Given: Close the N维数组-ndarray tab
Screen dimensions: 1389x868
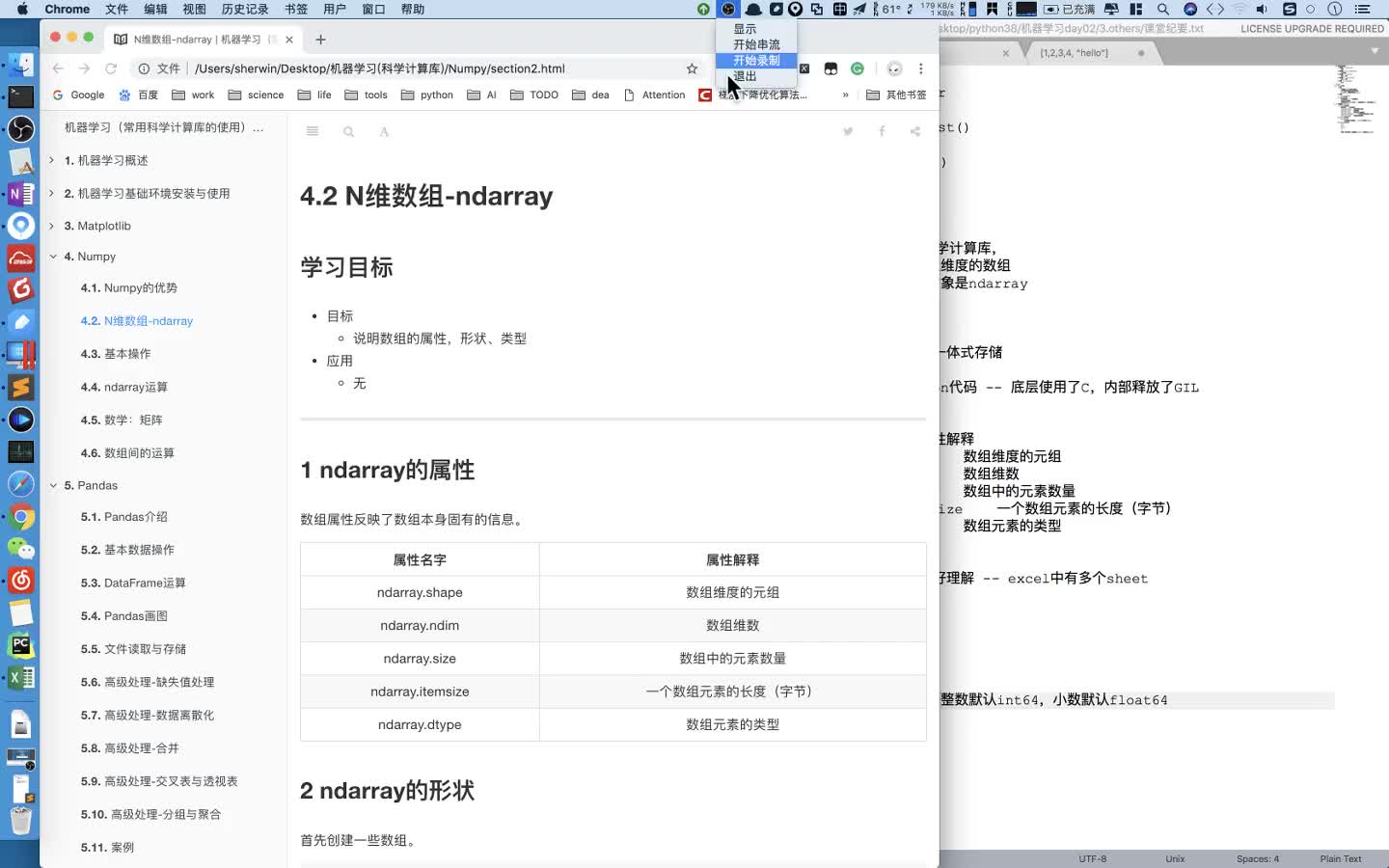Looking at the screenshot, I should pos(289,40).
